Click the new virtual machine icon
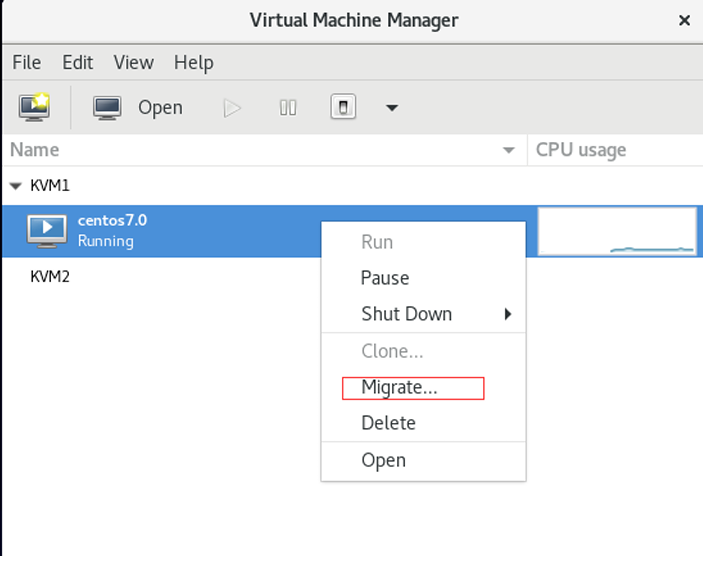The height and width of the screenshot is (582, 710). pos(34,107)
